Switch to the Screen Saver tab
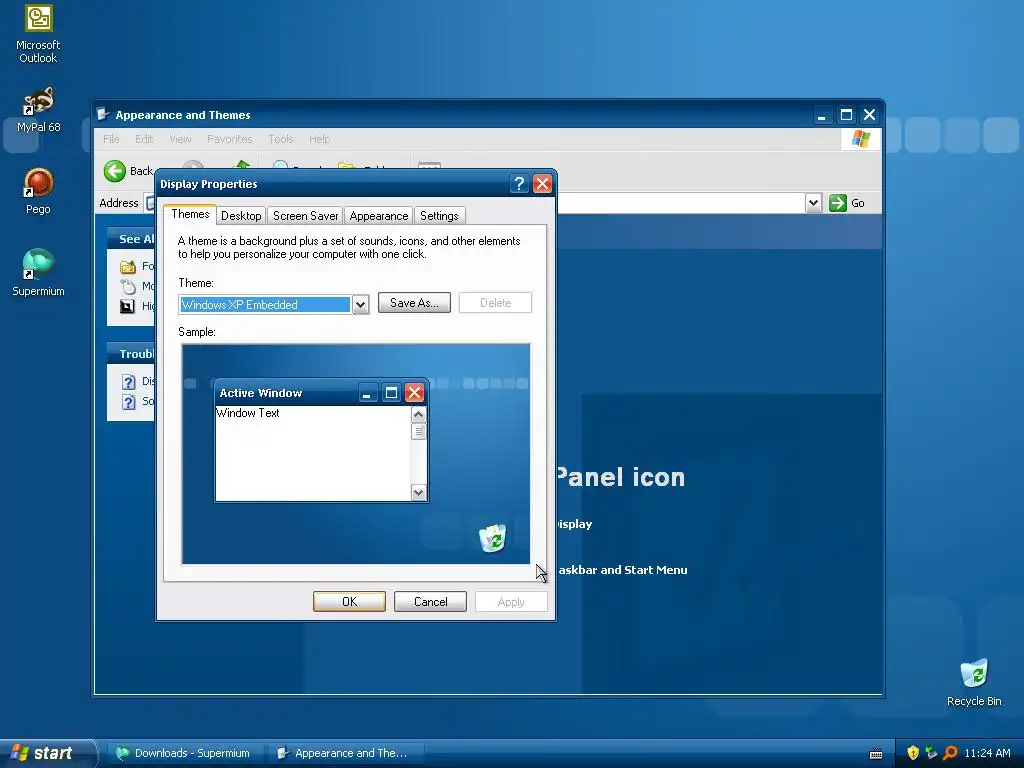Screen dimensions: 1024x768 point(306,216)
